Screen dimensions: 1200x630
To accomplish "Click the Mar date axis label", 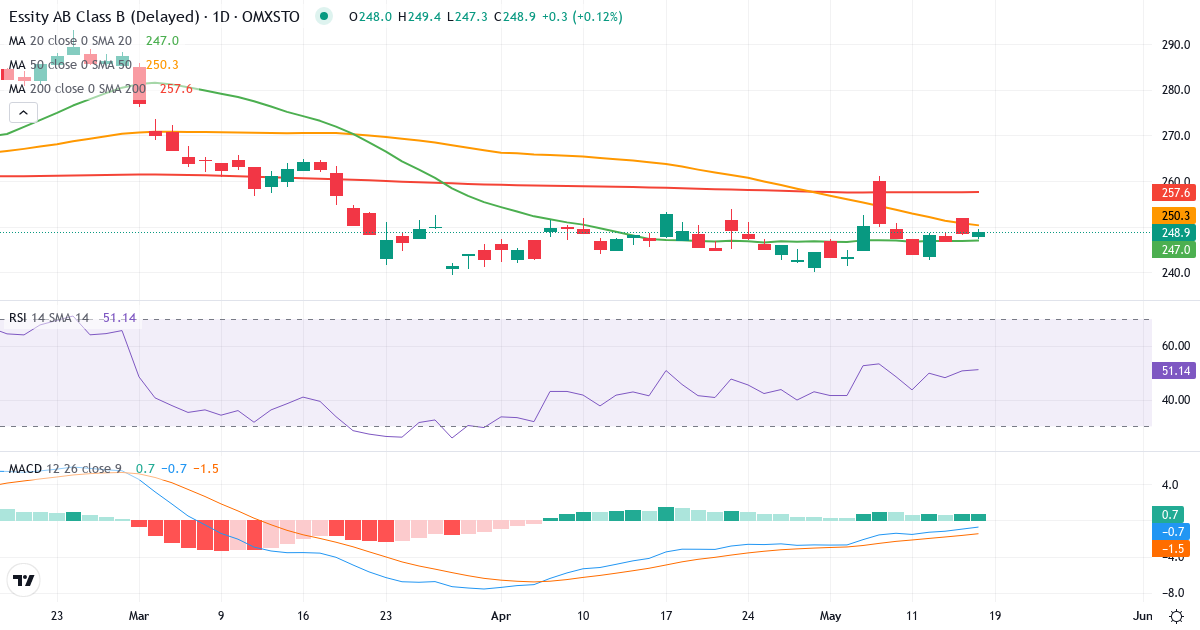I will pyautogui.click(x=138, y=616).
